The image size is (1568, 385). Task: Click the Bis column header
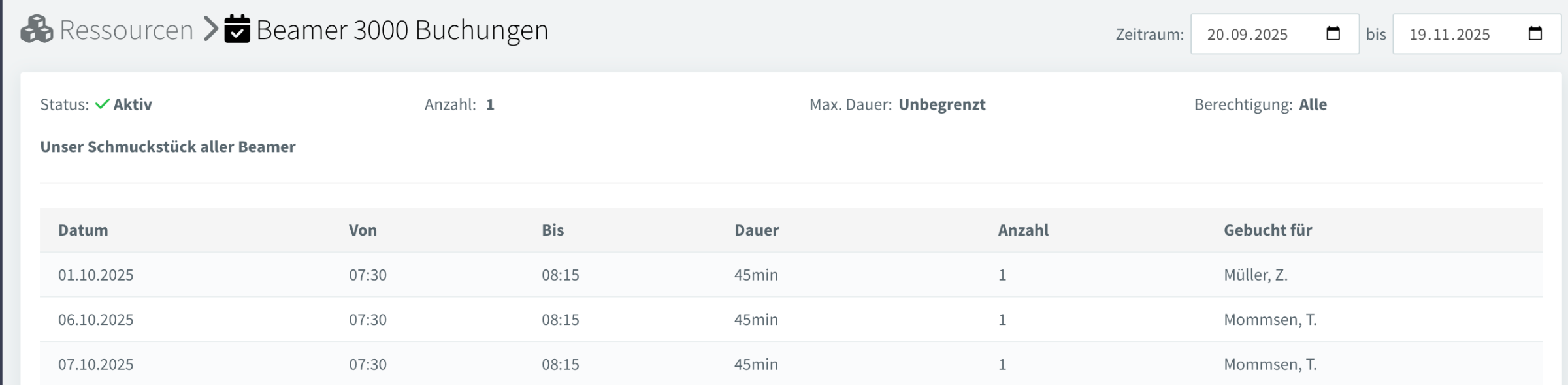point(553,230)
